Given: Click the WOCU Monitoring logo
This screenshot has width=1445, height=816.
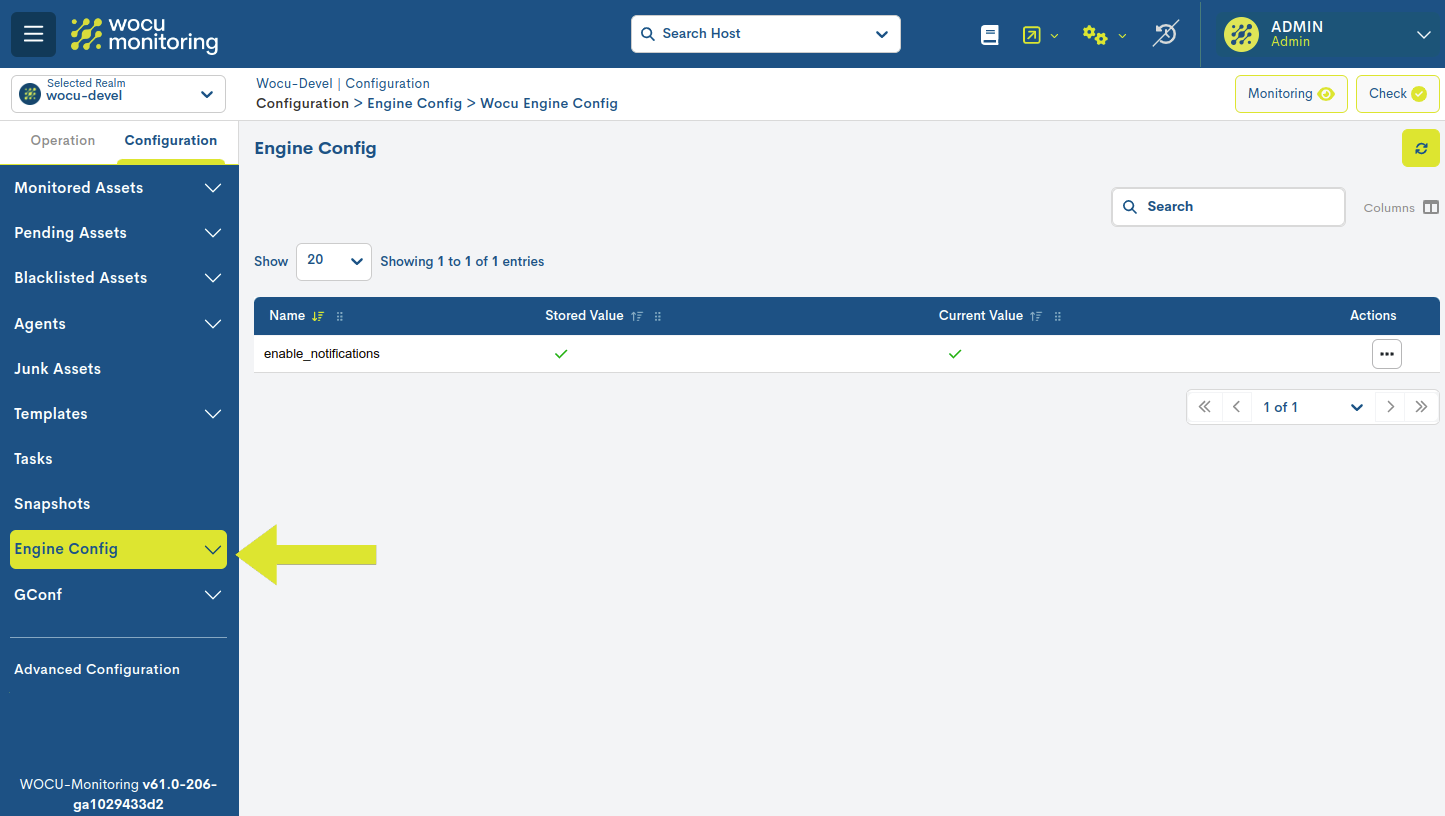Looking at the screenshot, I should pos(144,34).
